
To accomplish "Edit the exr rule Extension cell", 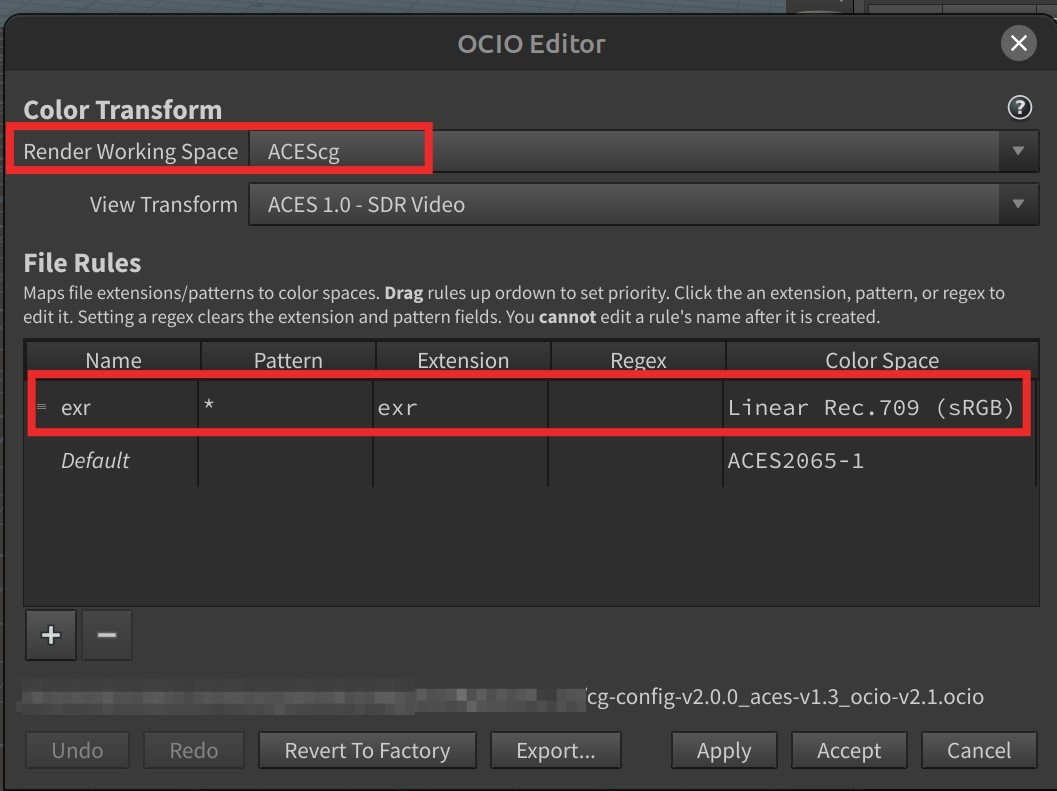I will point(460,407).
